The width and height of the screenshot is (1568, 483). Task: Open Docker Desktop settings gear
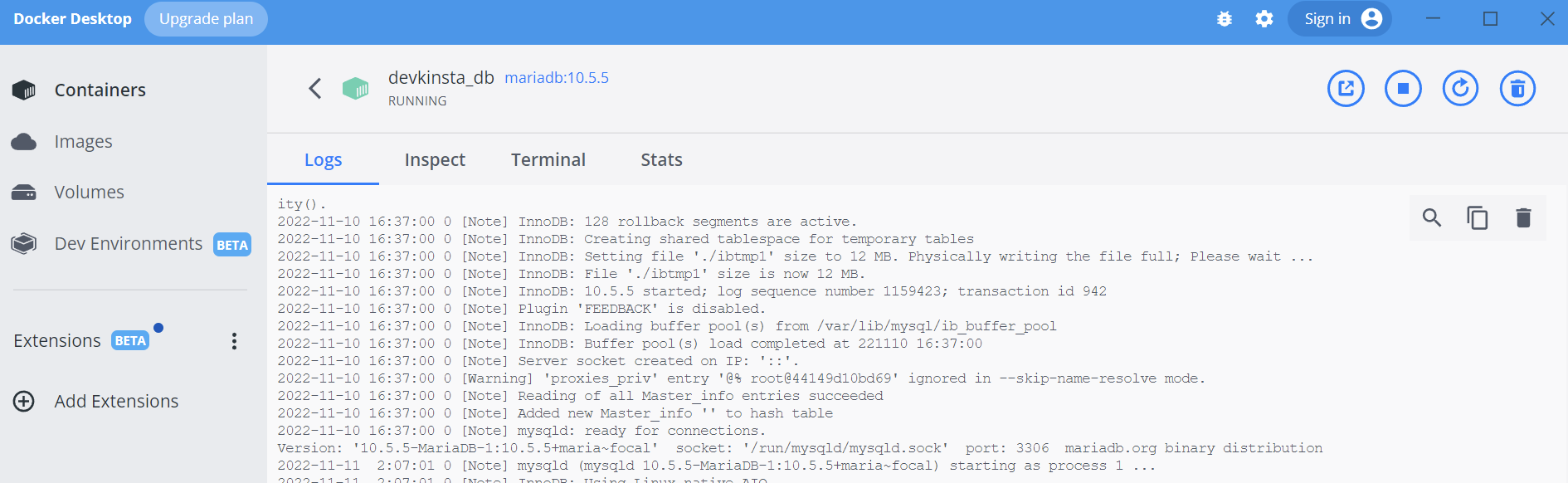click(1264, 19)
